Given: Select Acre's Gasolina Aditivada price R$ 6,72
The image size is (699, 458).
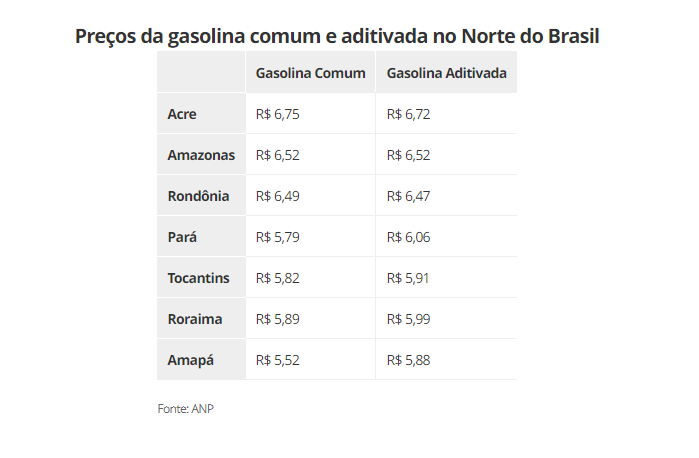Looking at the screenshot, I should point(408,114).
